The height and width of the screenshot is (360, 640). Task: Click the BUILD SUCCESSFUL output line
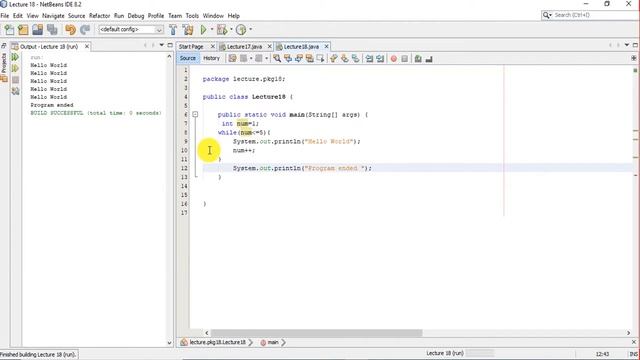(96, 113)
